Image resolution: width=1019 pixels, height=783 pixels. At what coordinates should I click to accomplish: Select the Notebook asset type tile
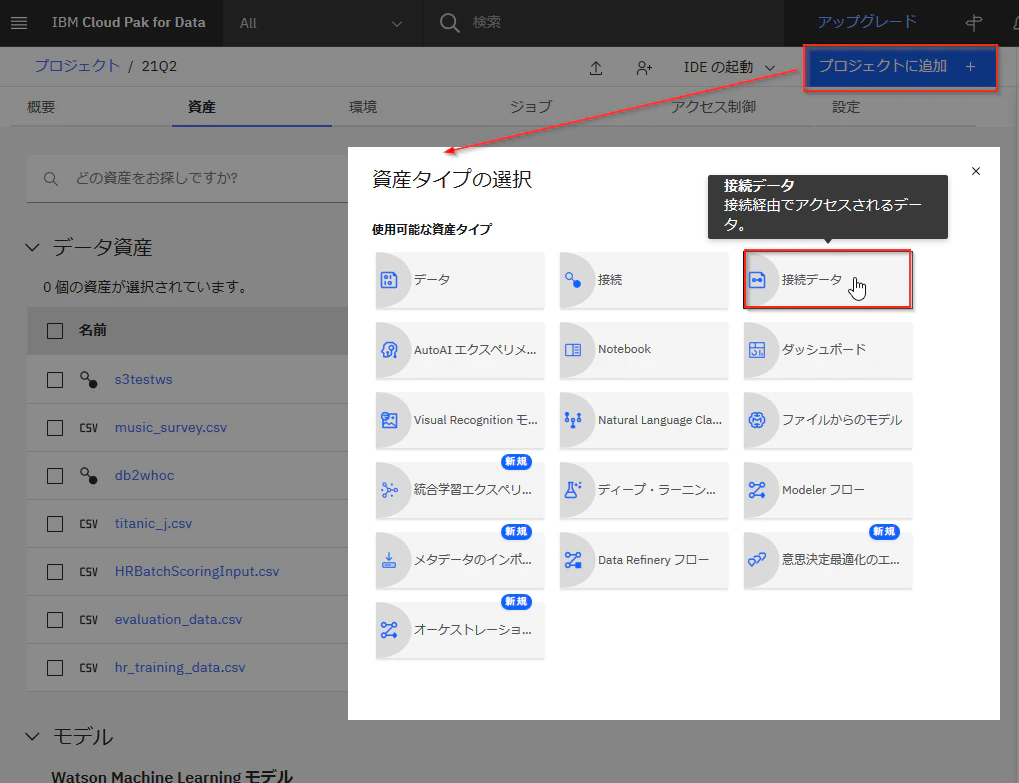click(643, 350)
